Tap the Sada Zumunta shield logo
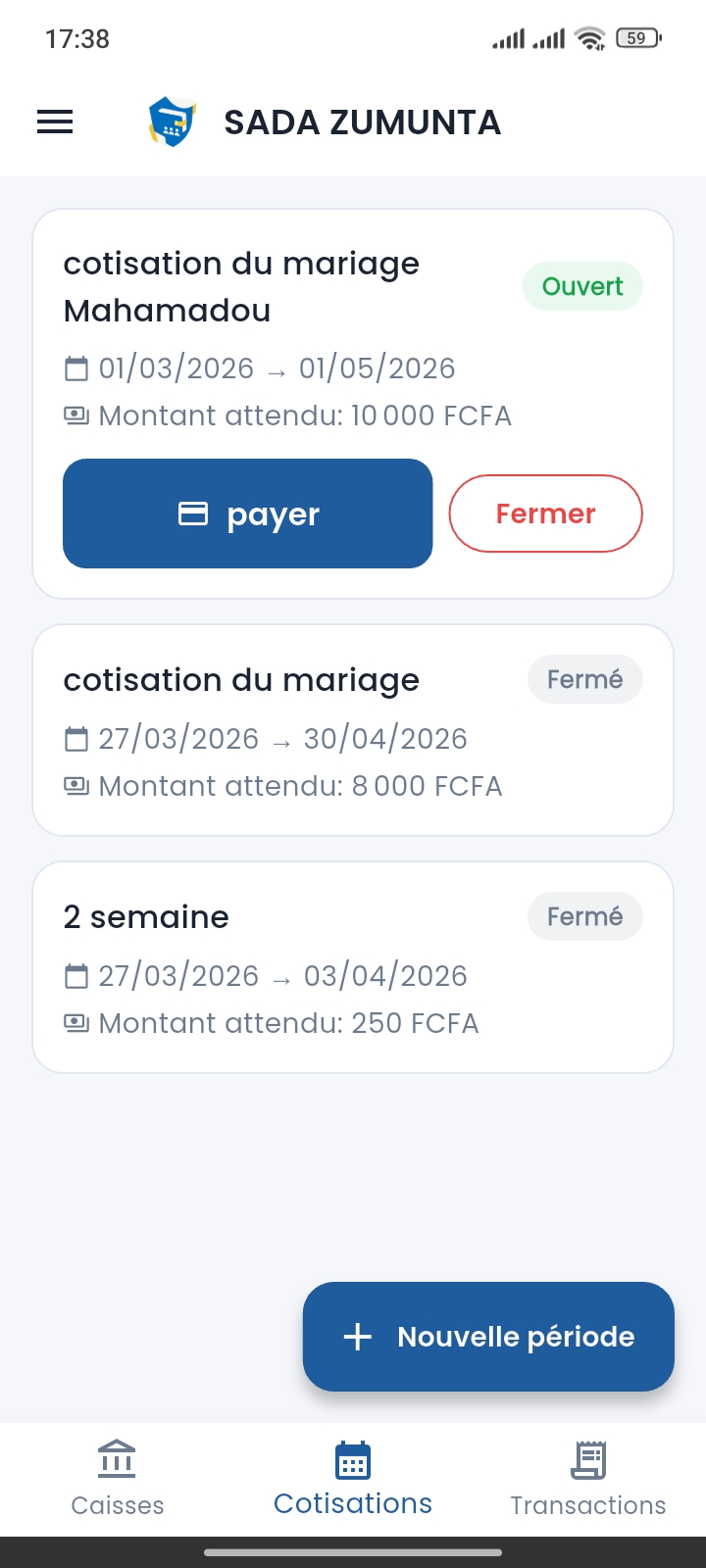This screenshot has height=1568, width=706. [172, 122]
